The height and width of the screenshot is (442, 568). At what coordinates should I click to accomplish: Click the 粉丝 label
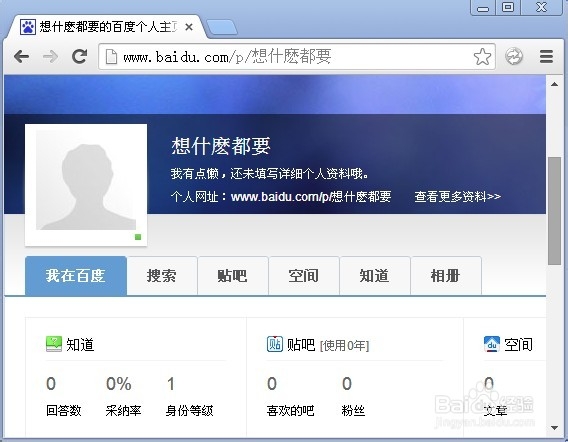pyautogui.click(x=353, y=410)
